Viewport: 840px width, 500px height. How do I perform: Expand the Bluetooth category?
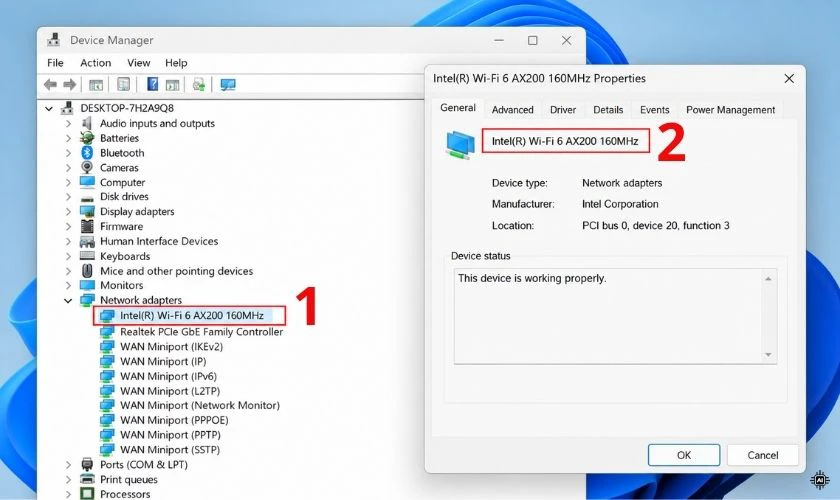click(x=68, y=153)
